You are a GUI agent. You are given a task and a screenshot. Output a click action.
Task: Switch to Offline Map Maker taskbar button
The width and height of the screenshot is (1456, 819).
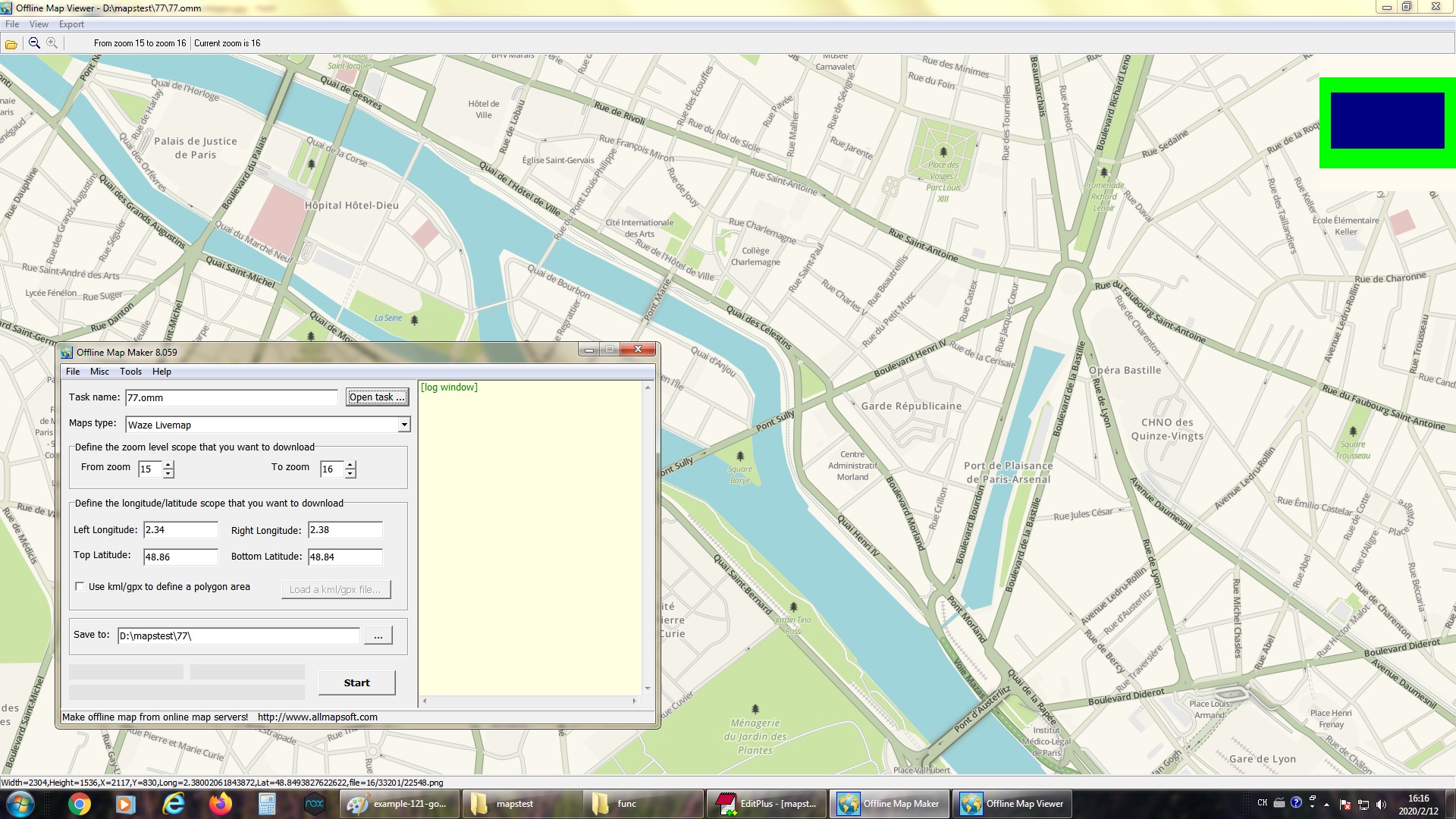[889, 804]
